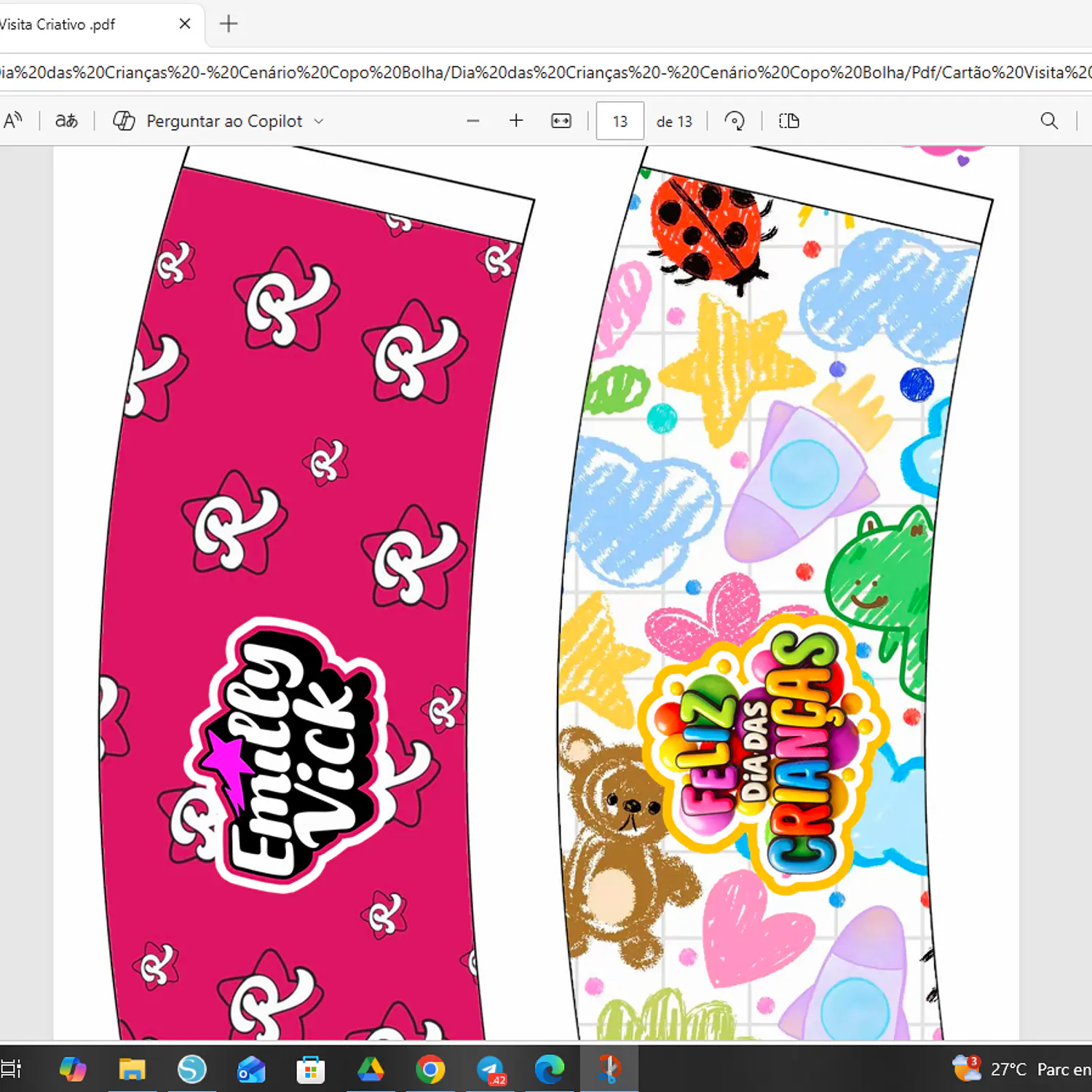Rotate the PDF page
The image size is (1092, 1092).
735,121
